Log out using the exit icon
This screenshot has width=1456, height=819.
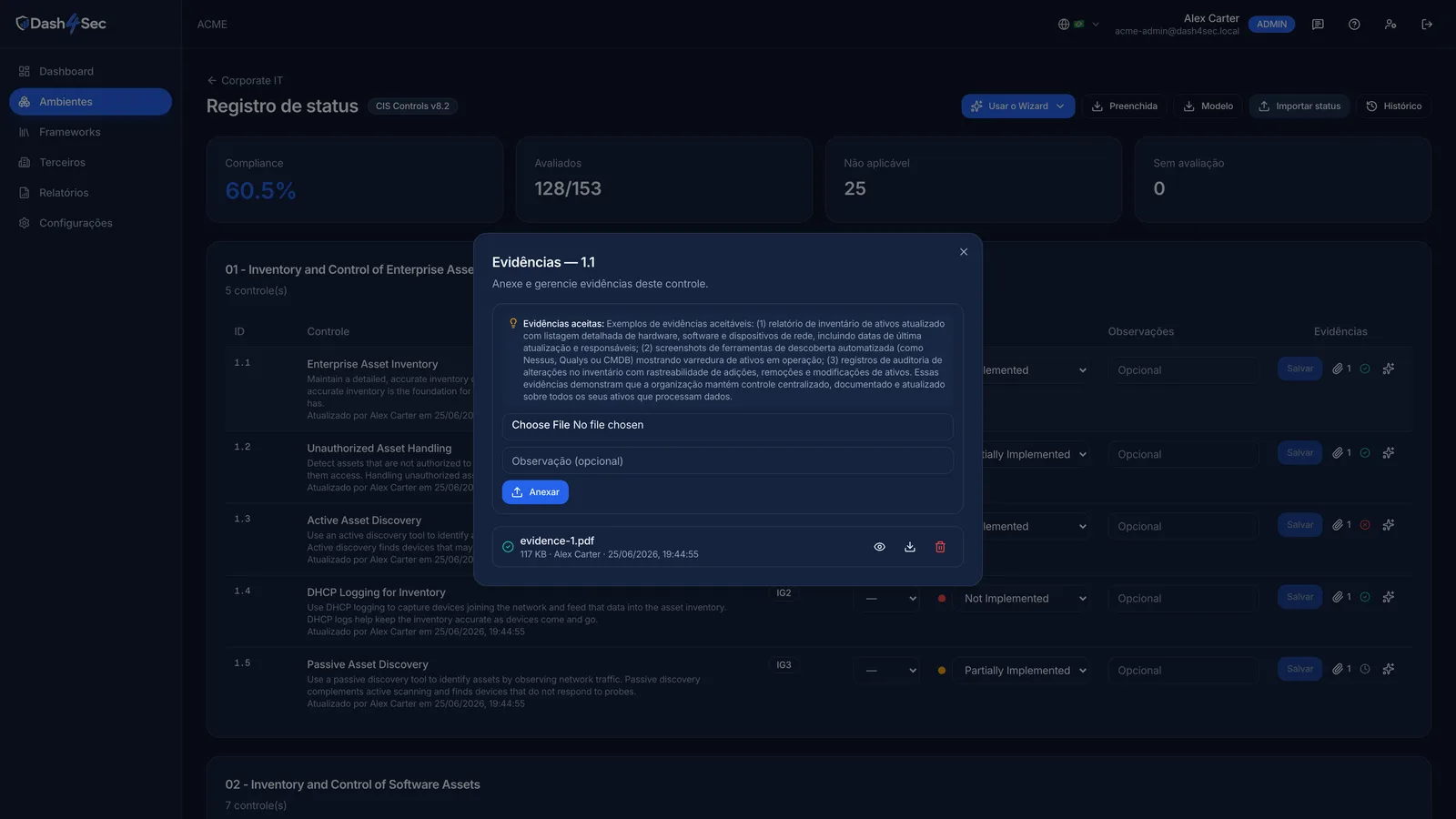click(1427, 25)
